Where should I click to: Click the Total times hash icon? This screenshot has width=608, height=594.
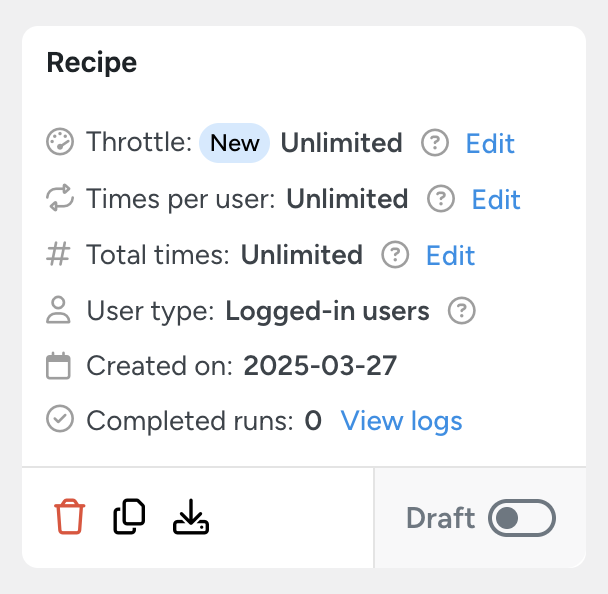60,255
